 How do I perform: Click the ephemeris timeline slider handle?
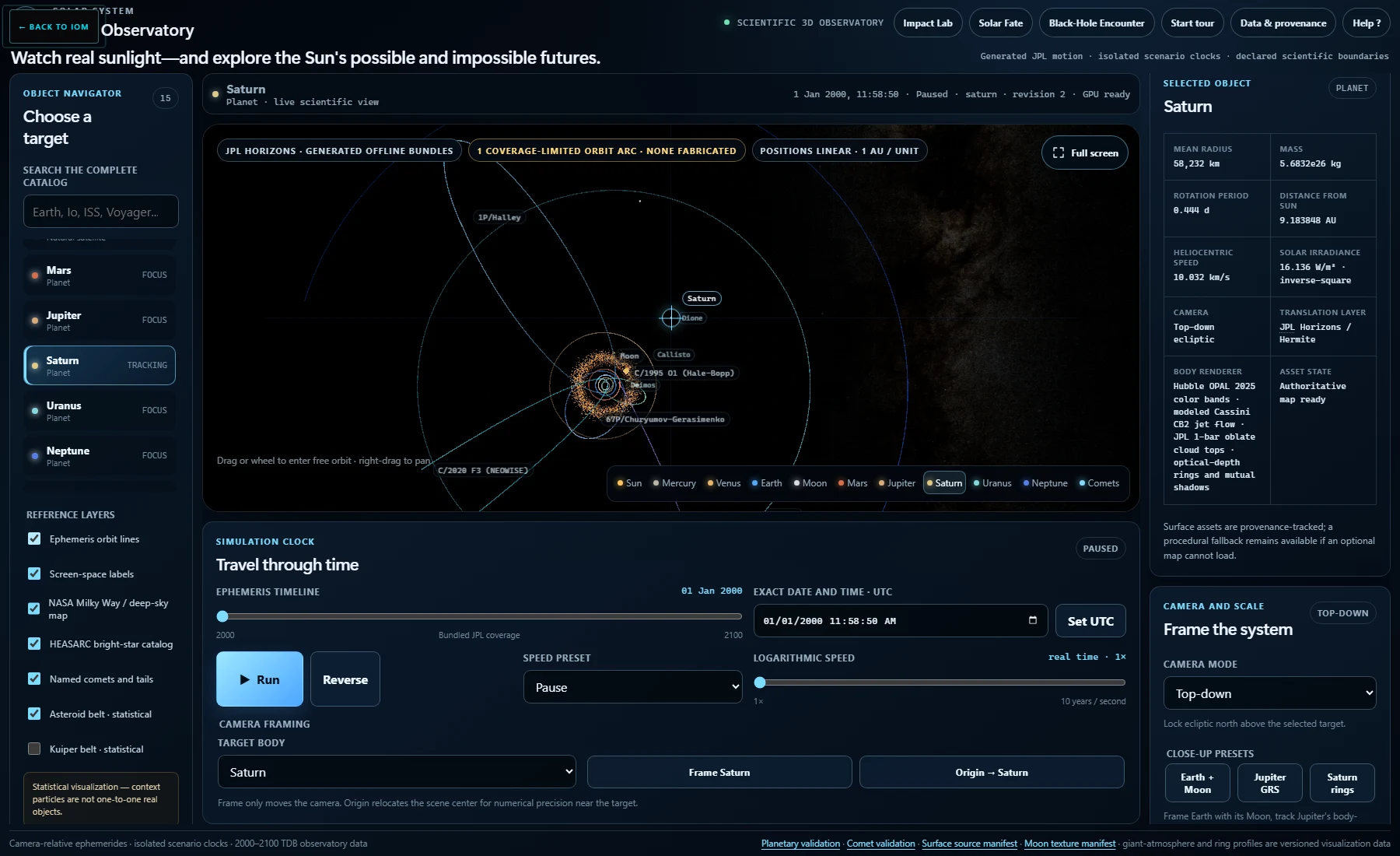pyautogui.click(x=222, y=616)
